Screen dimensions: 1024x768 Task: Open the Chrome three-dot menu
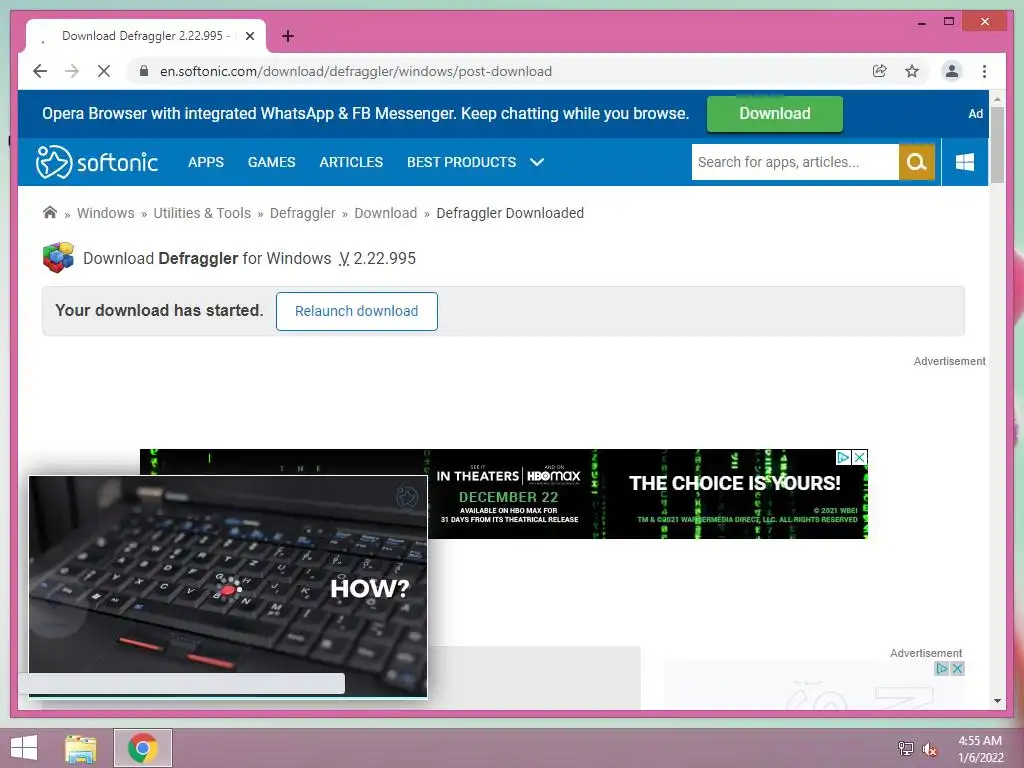[x=984, y=71]
